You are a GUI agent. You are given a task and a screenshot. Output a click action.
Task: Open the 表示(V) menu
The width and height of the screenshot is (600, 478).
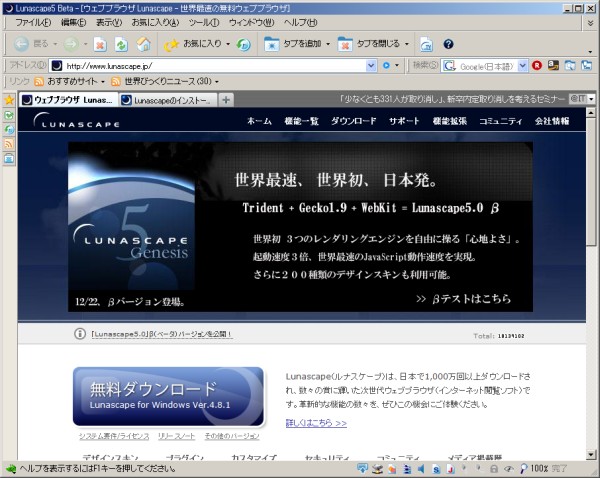tap(109, 23)
